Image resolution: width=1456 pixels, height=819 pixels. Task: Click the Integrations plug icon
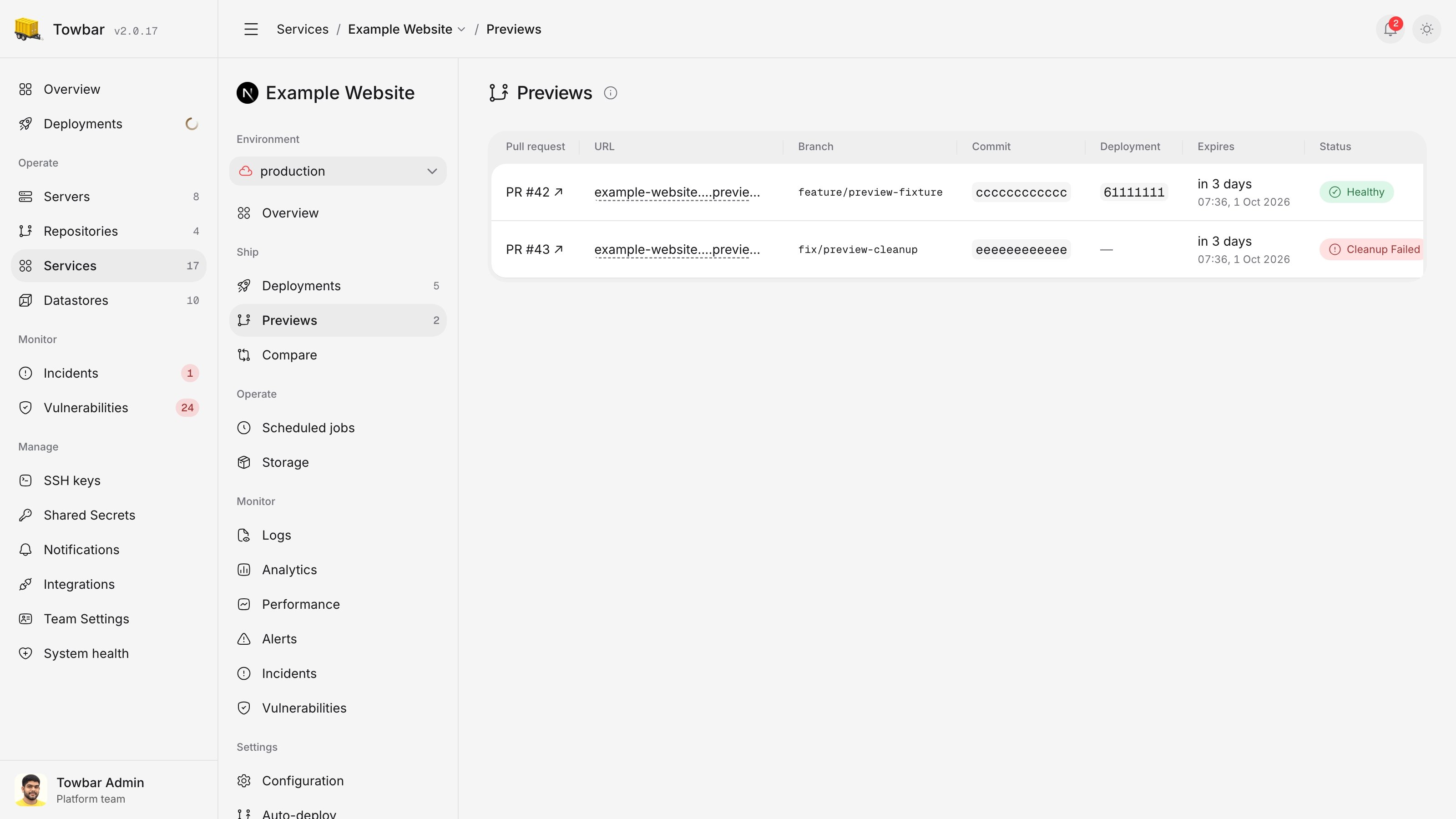25,584
